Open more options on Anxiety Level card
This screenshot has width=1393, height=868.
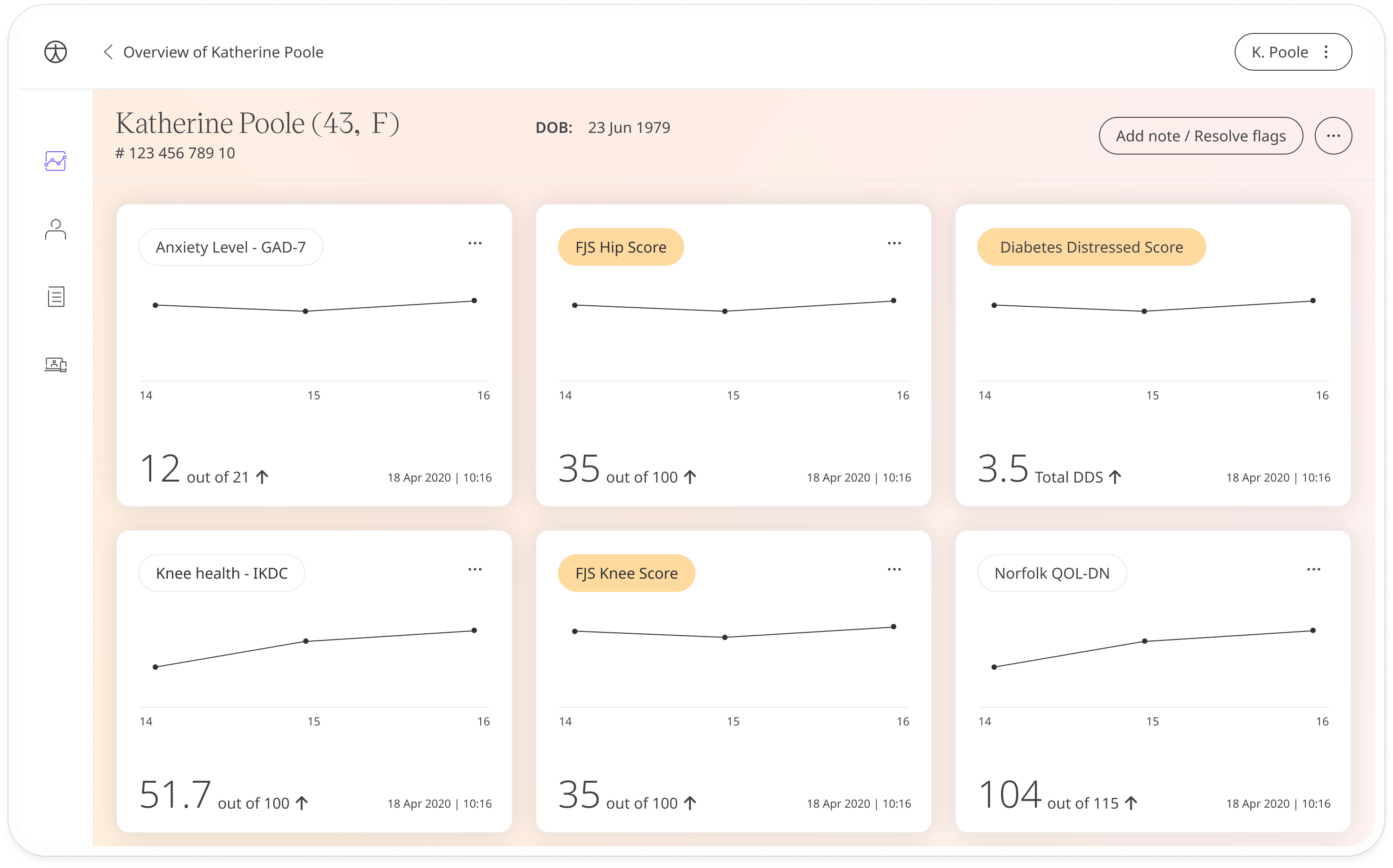point(475,244)
